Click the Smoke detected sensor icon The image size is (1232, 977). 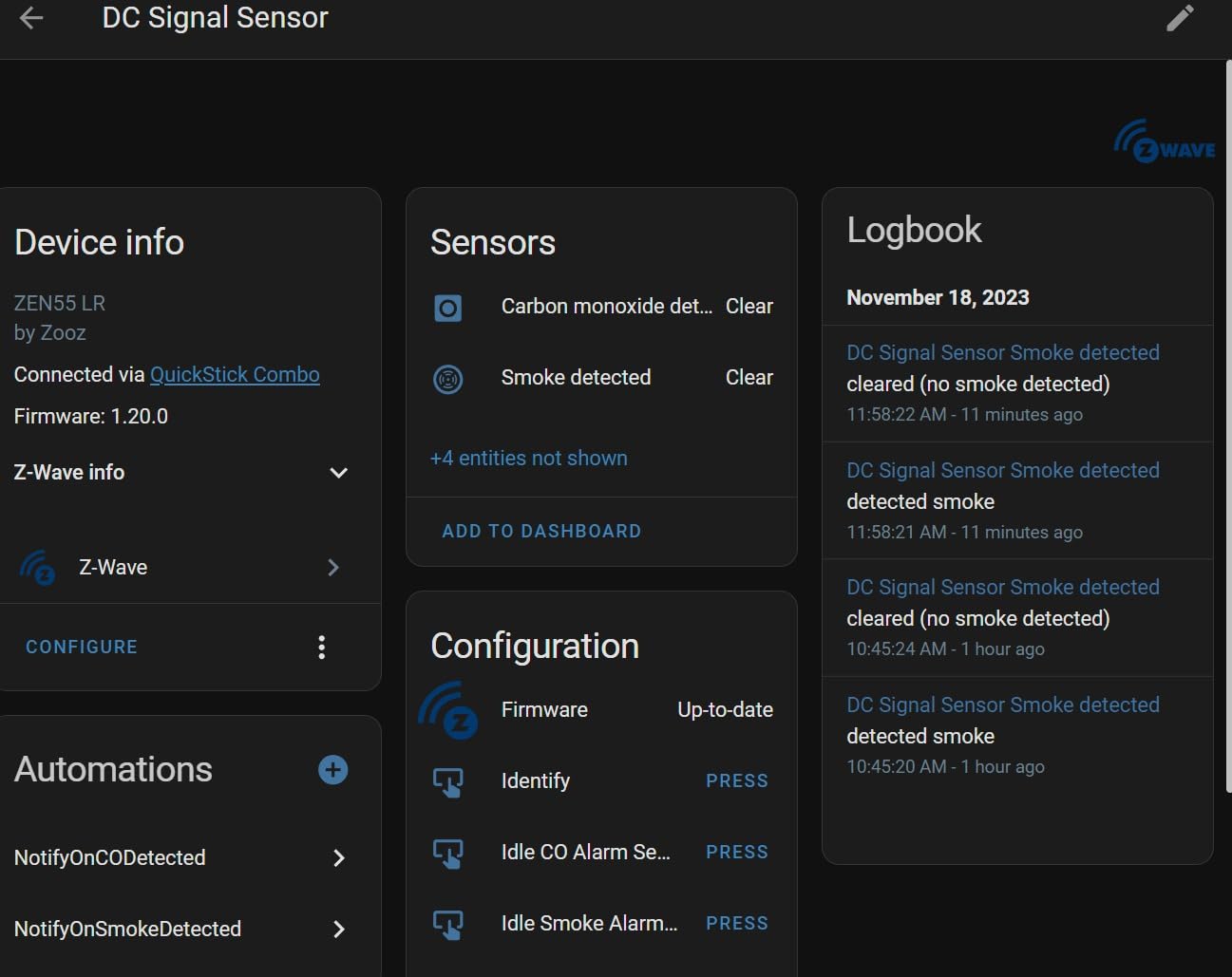[x=447, y=379]
